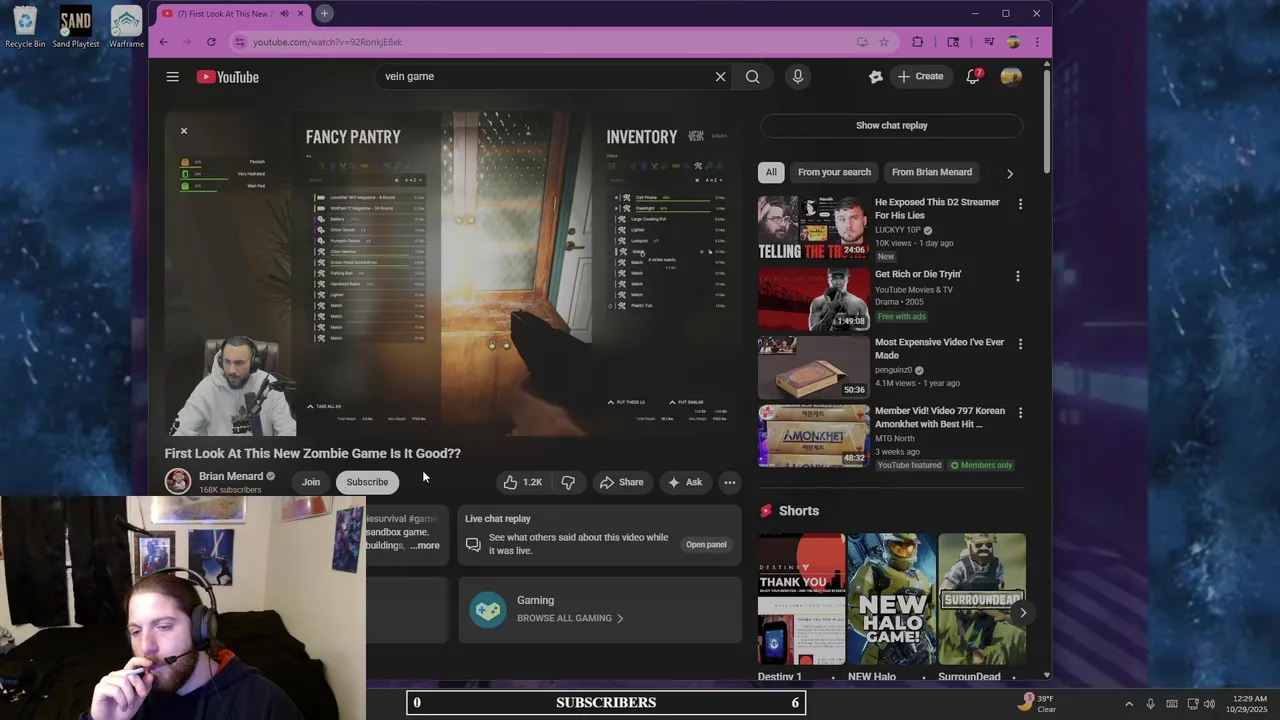1280x720 pixels.
Task: Open the browser media control icon
Action: [989, 42]
